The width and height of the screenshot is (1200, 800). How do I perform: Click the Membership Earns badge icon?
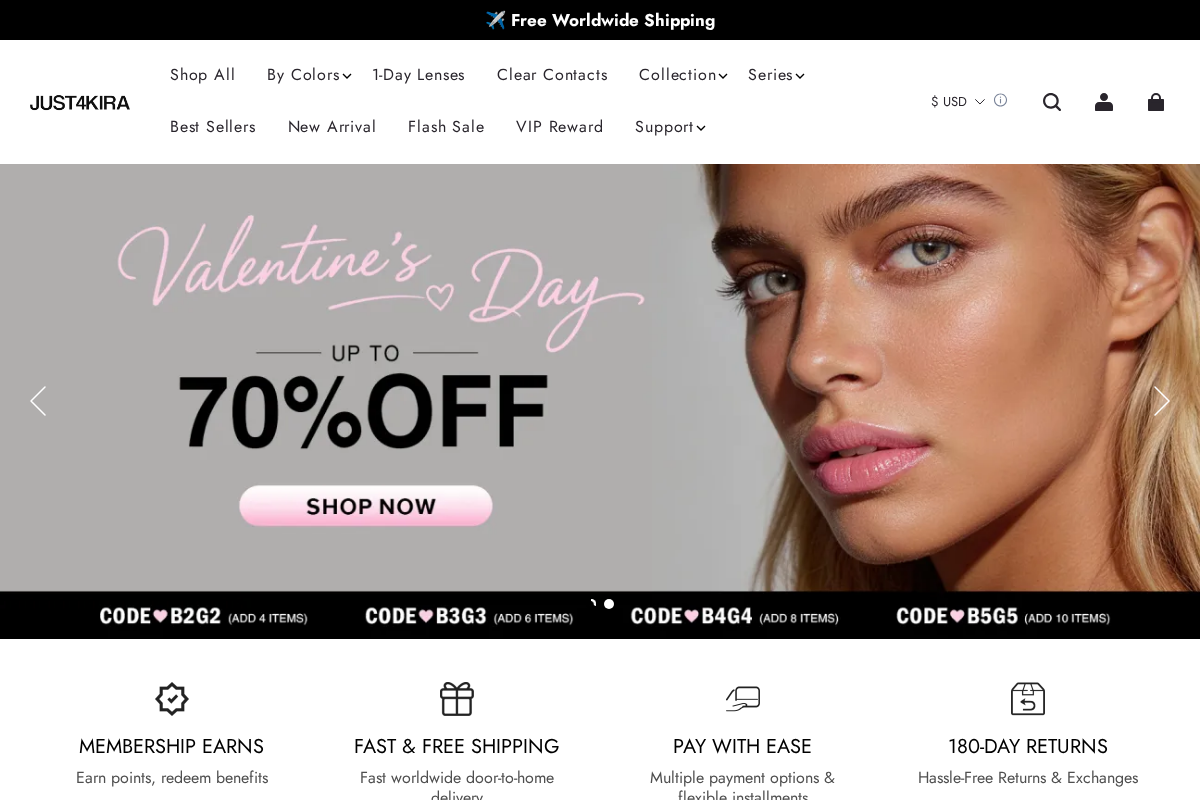pyautogui.click(x=172, y=699)
